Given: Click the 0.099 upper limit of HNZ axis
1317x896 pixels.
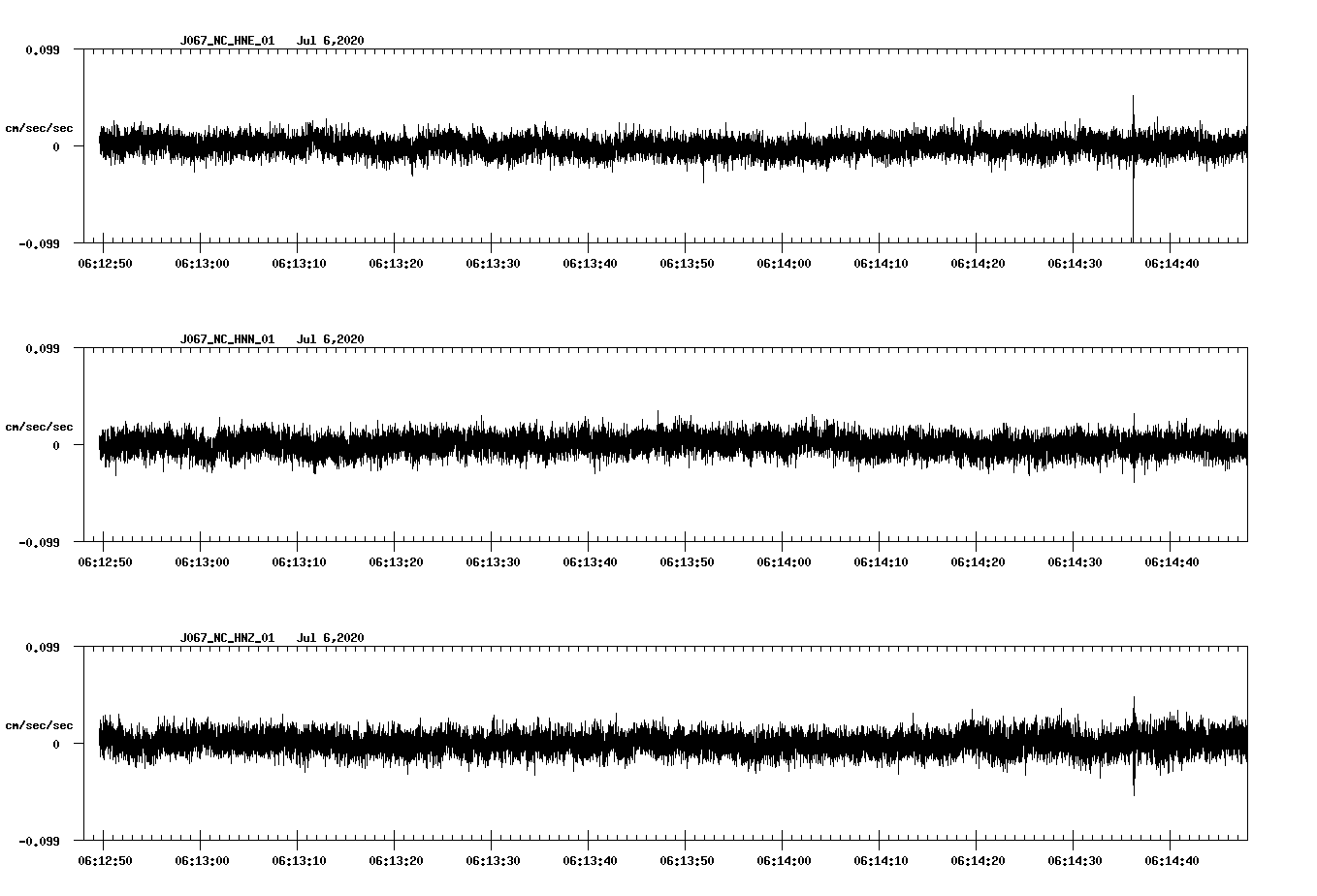Looking at the screenshot, I should 42,647.
